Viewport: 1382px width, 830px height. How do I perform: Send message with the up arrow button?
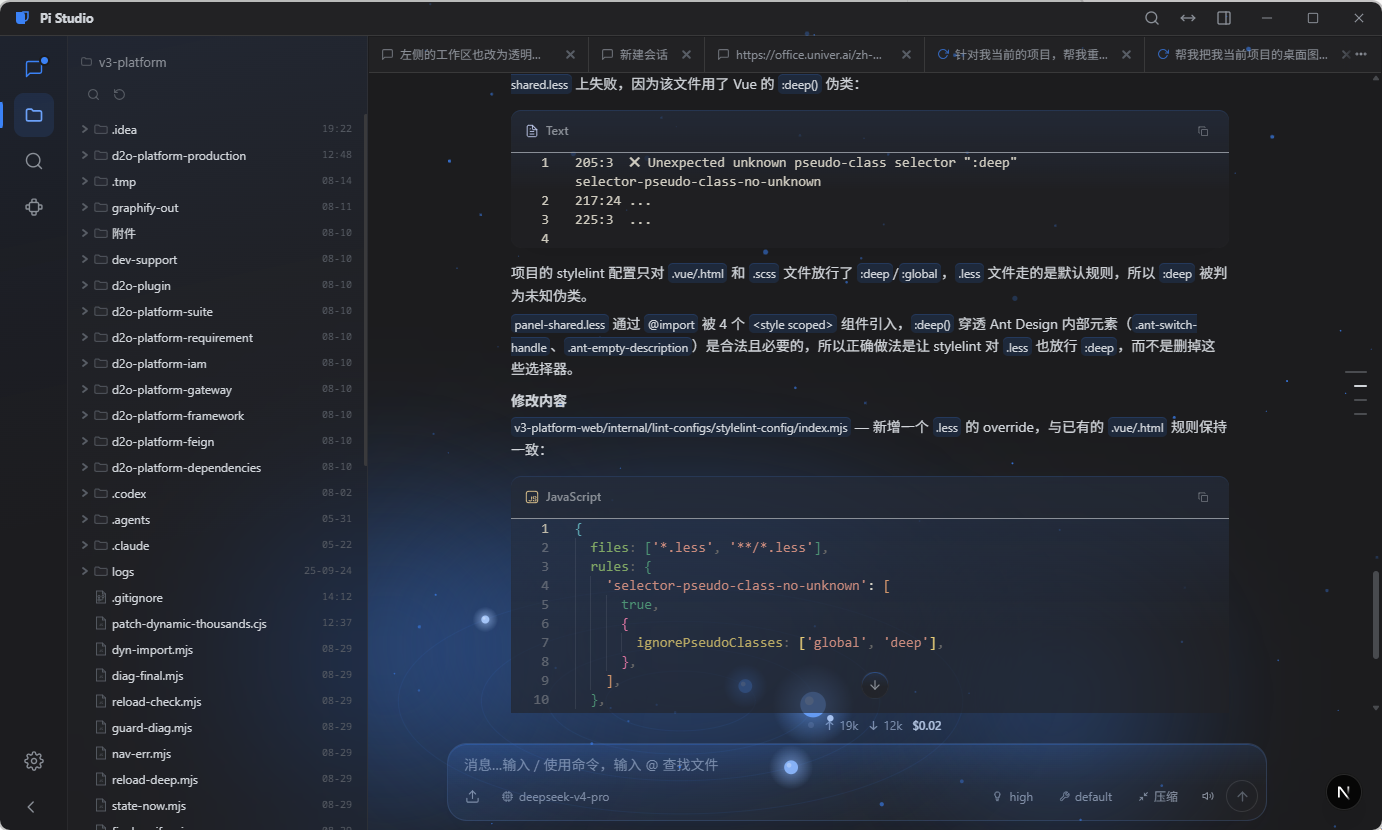(x=1243, y=797)
